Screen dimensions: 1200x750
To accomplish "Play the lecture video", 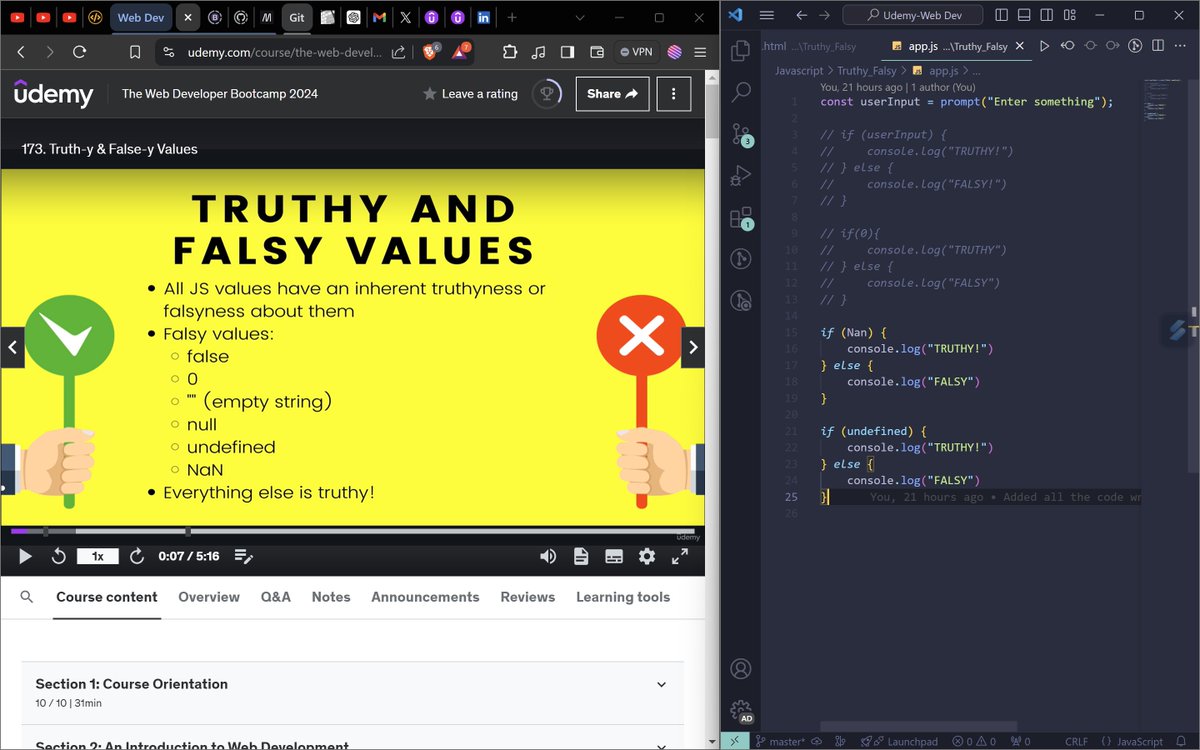I will 26,556.
